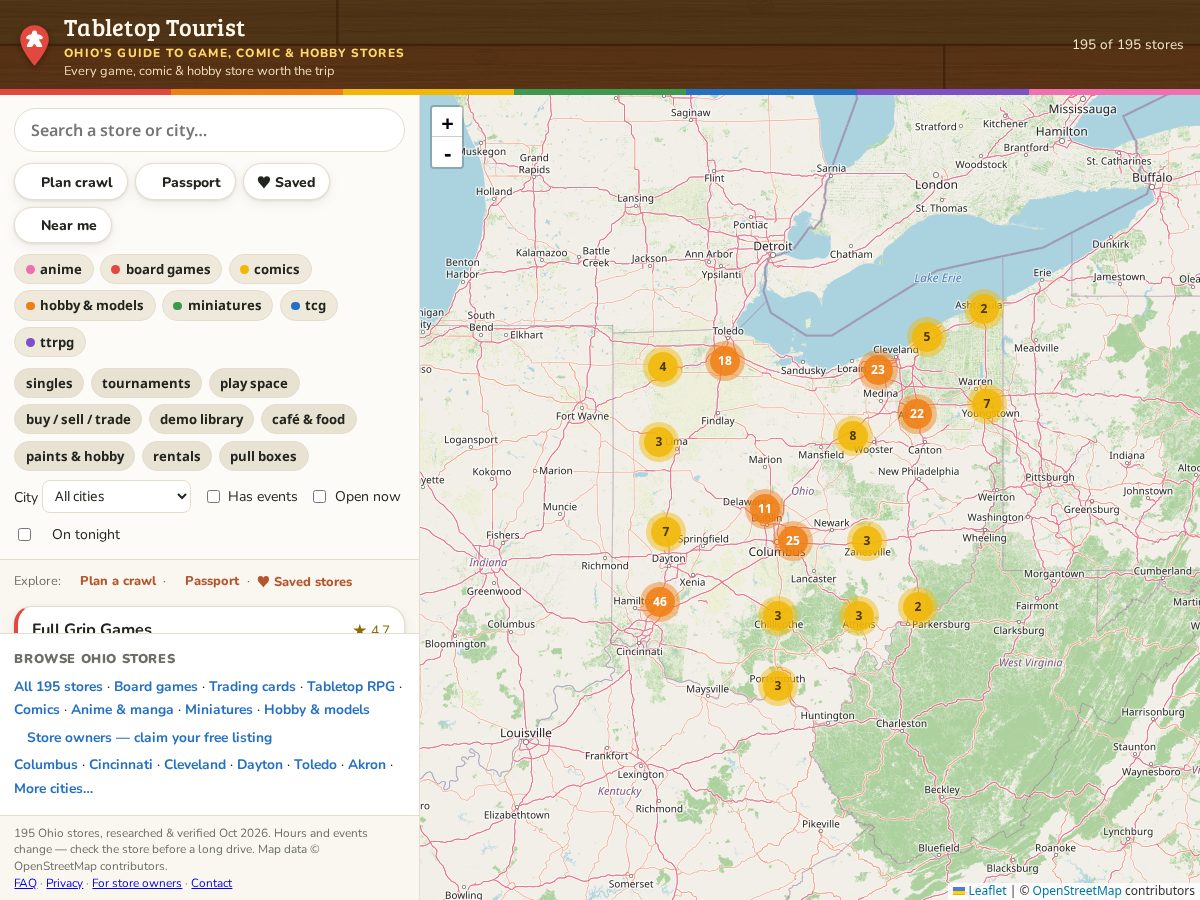Open the 25-store cluster at Columbus
Viewport: 1200px width, 900px height.
pyautogui.click(x=792, y=541)
